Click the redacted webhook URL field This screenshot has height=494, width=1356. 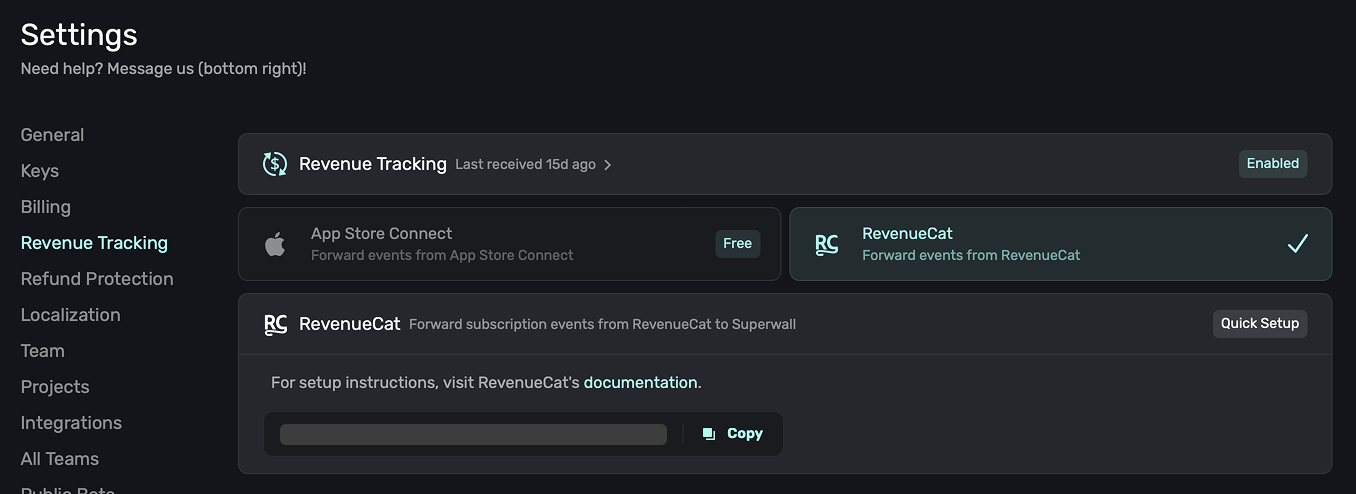pos(473,434)
